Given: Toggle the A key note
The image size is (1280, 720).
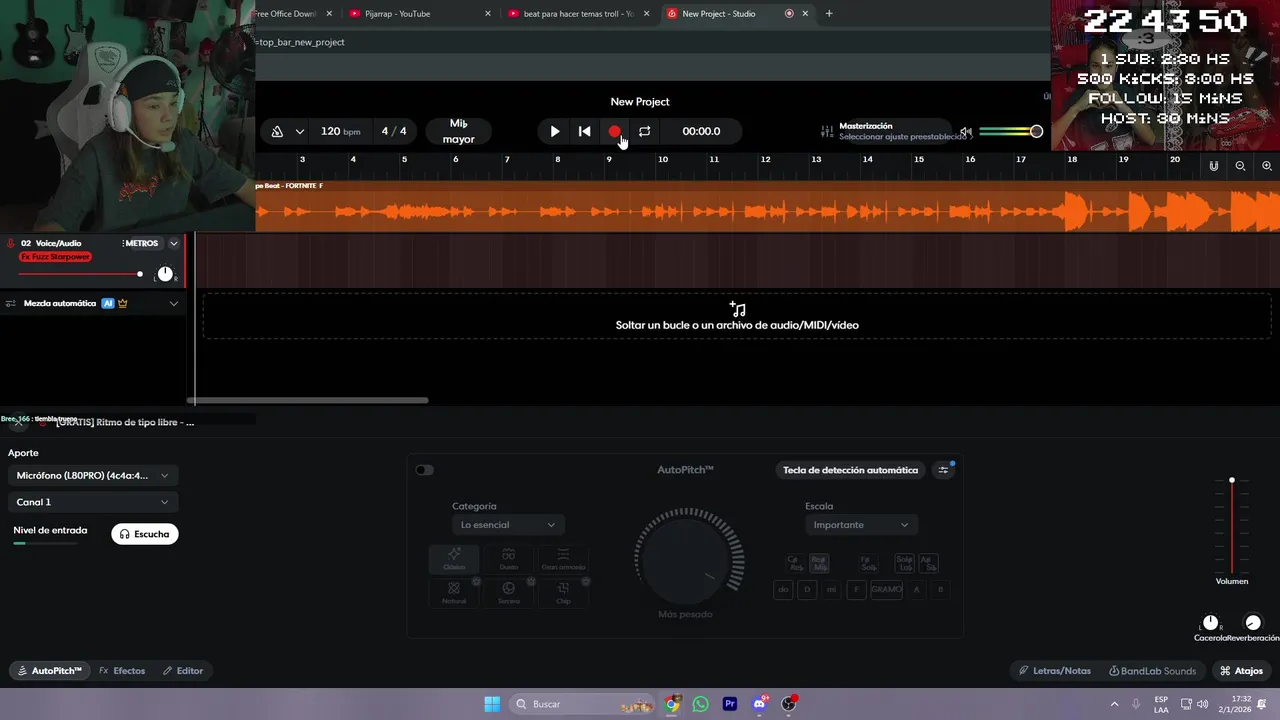Looking at the screenshot, I should [x=916, y=590].
